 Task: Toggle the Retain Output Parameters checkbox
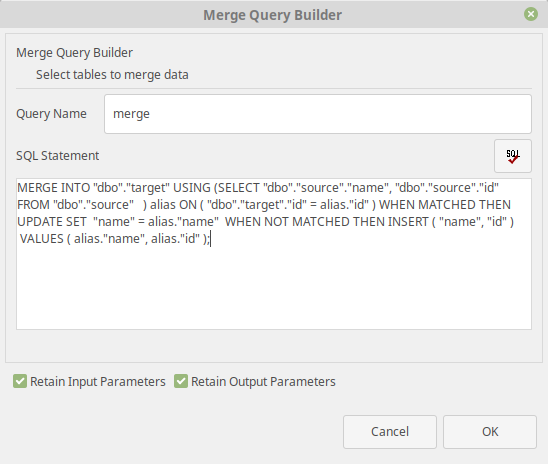(181, 381)
